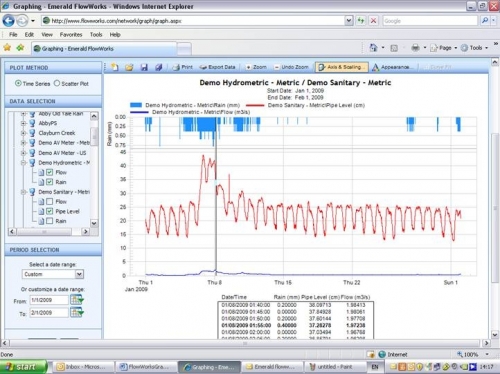500x374 pixels.
Task: Click the Open folder icon in the graph toolbar
Action: coord(129,67)
